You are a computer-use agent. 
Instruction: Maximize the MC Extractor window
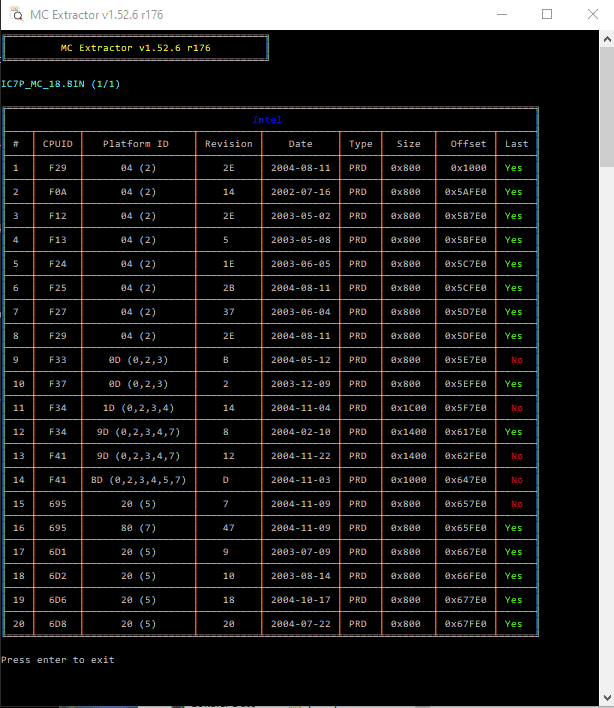(547, 14)
